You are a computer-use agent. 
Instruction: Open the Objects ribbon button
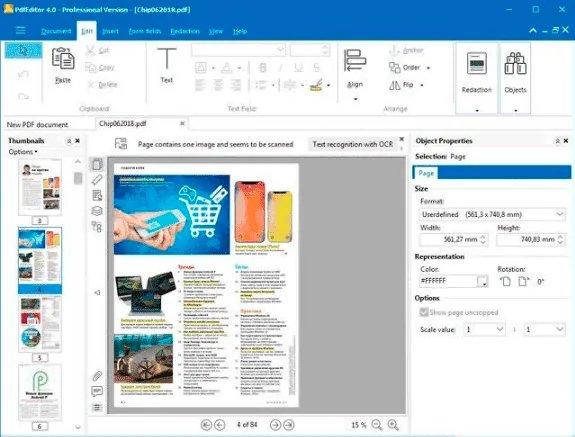click(515, 64)
